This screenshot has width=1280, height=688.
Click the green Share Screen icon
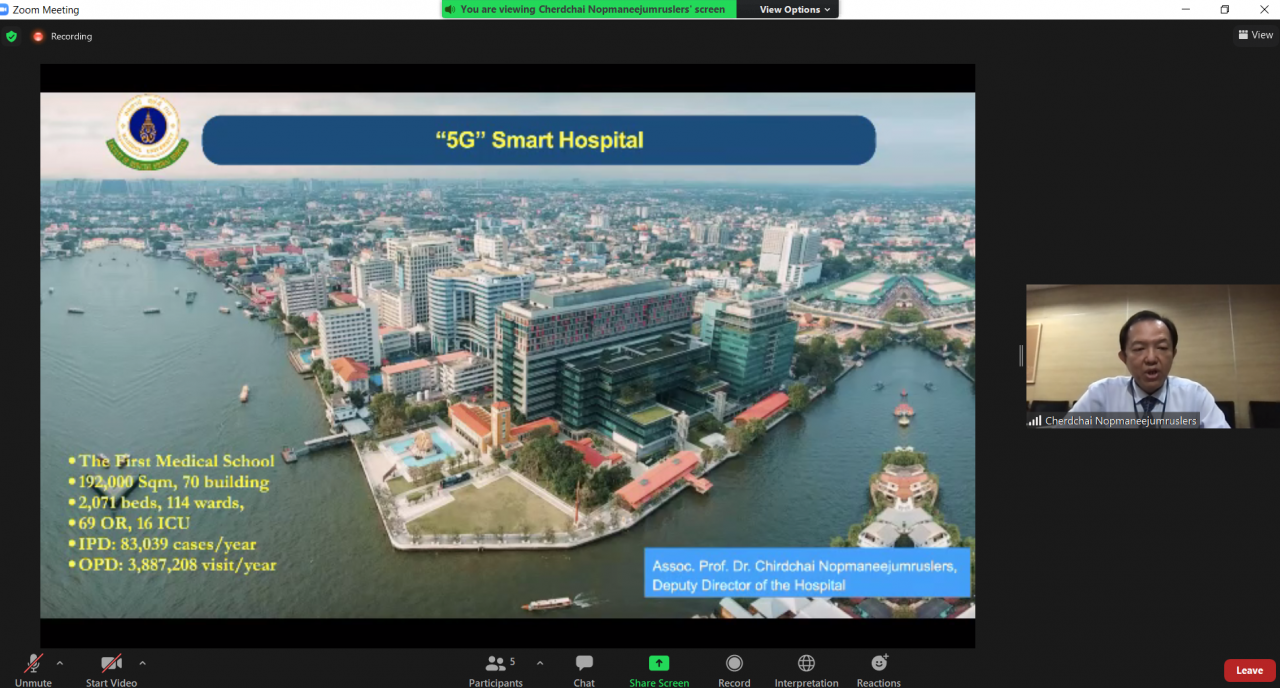coord(659,663)
